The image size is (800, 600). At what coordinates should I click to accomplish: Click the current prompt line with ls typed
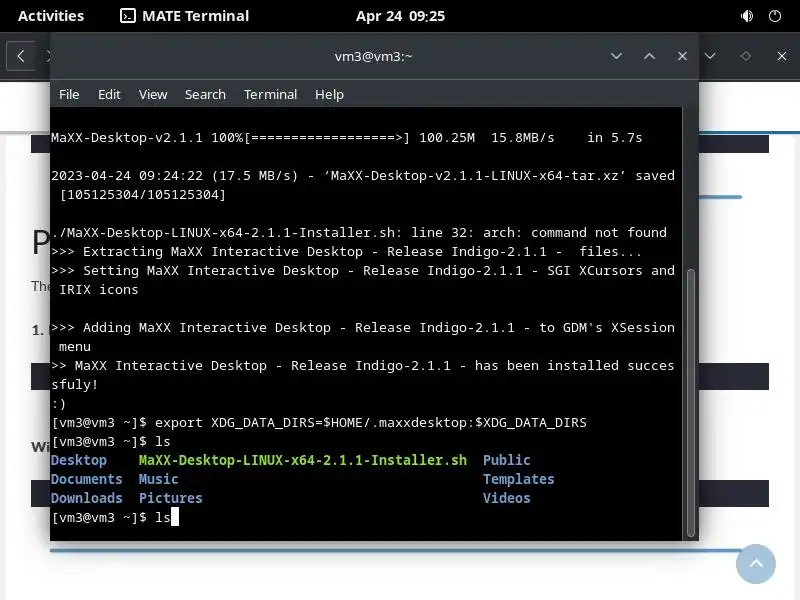[x=115, y=517]
